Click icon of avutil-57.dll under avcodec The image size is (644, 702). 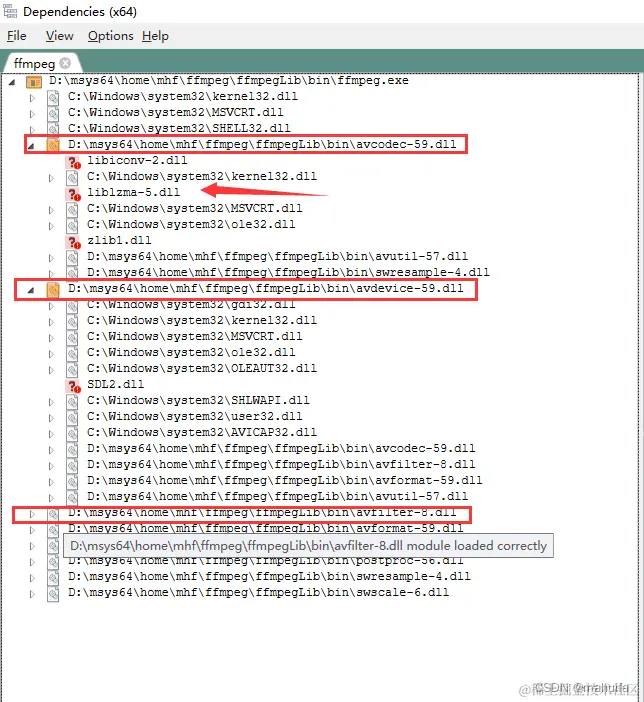pyautogui.click(x=72, y=257)
